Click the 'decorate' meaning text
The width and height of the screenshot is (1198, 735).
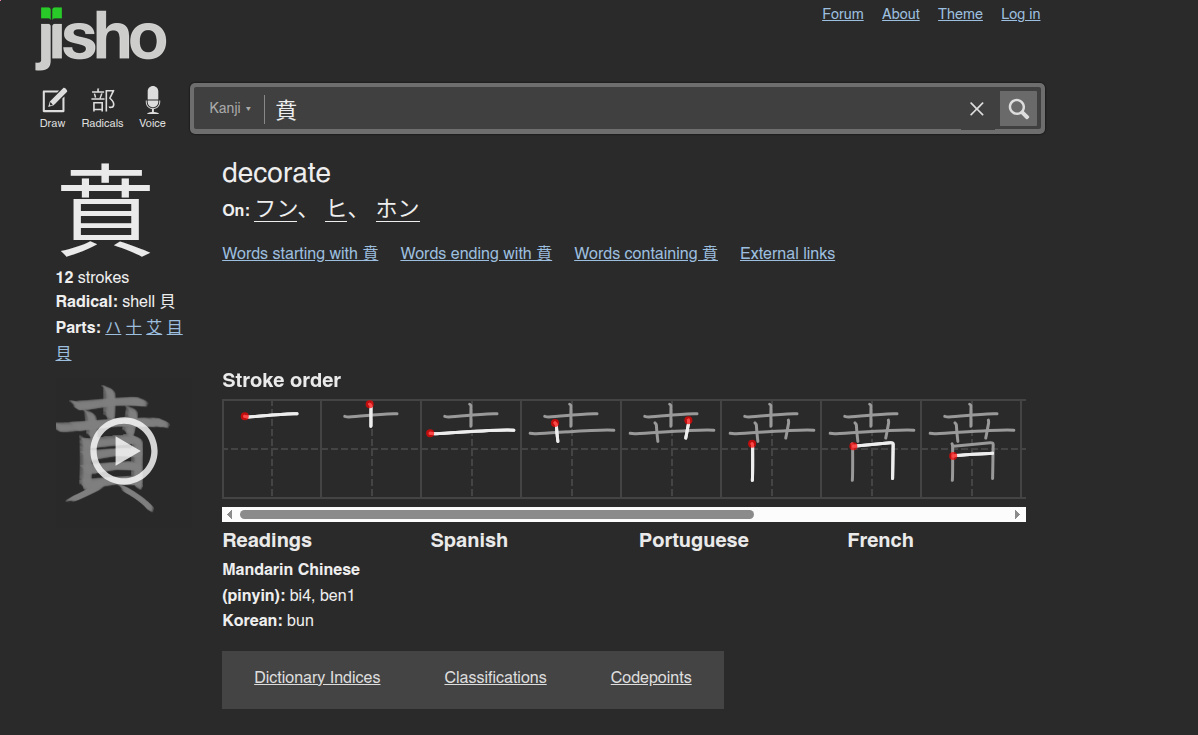tap(277, 173)
